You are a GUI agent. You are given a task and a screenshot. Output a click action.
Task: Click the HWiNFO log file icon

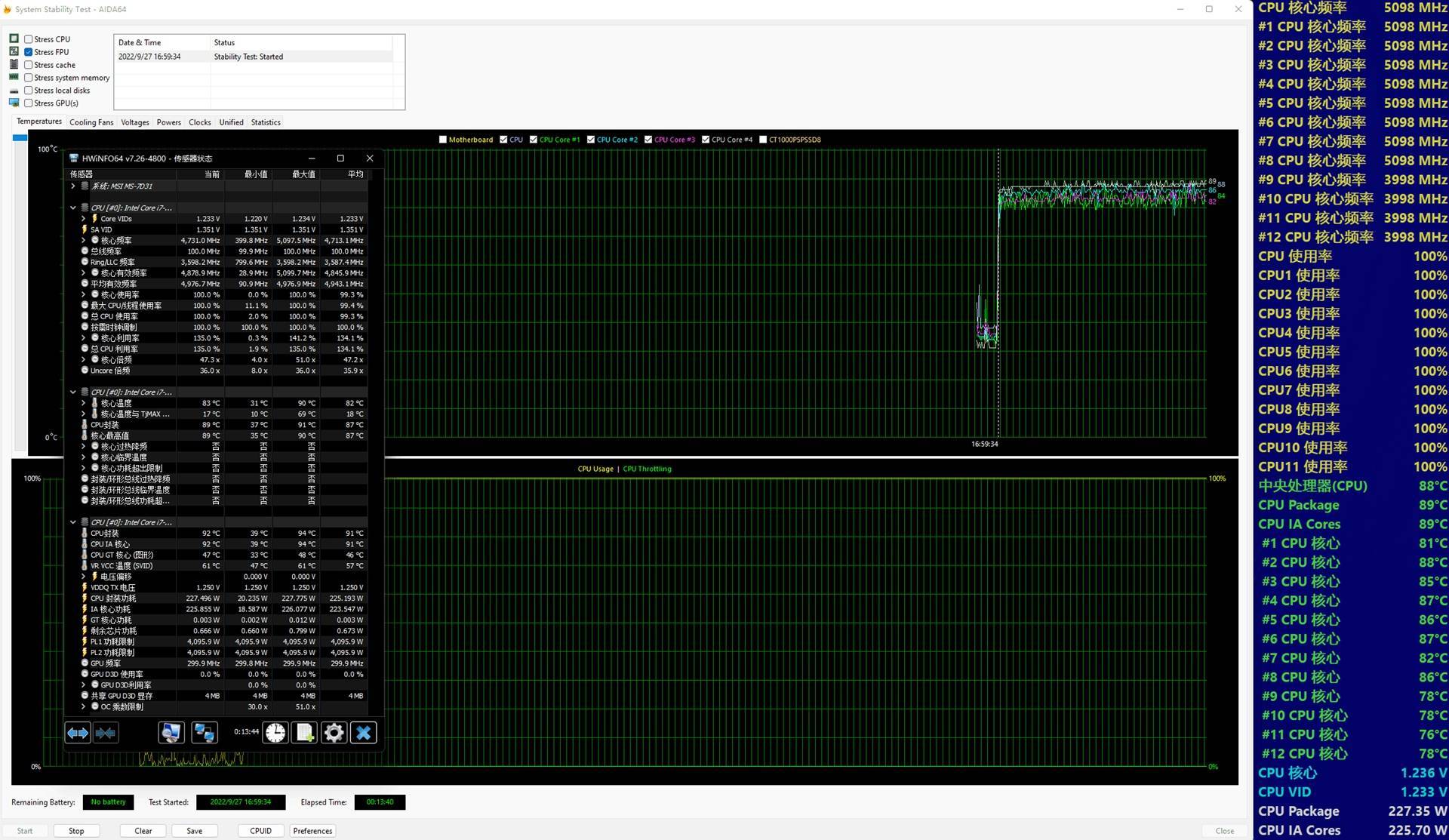pos(305,732)
